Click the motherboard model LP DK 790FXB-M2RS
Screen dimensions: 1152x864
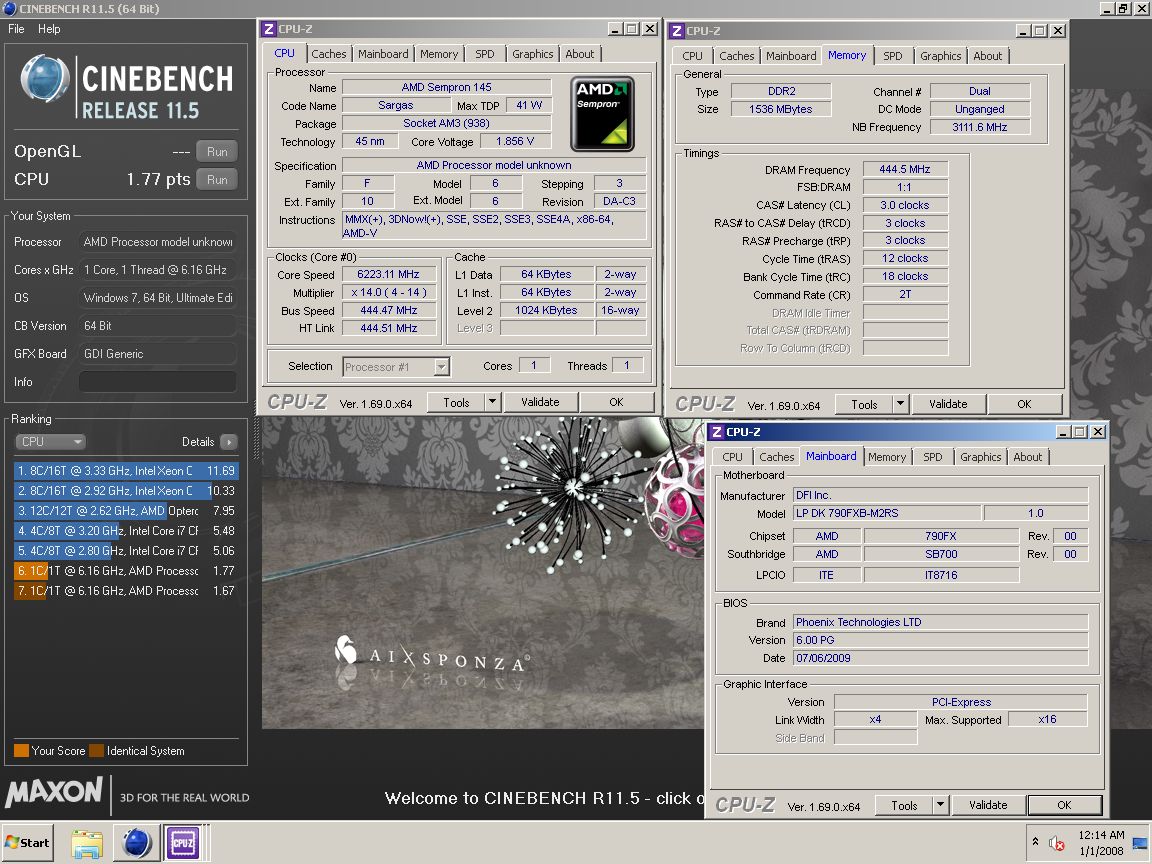coord(887,513)
